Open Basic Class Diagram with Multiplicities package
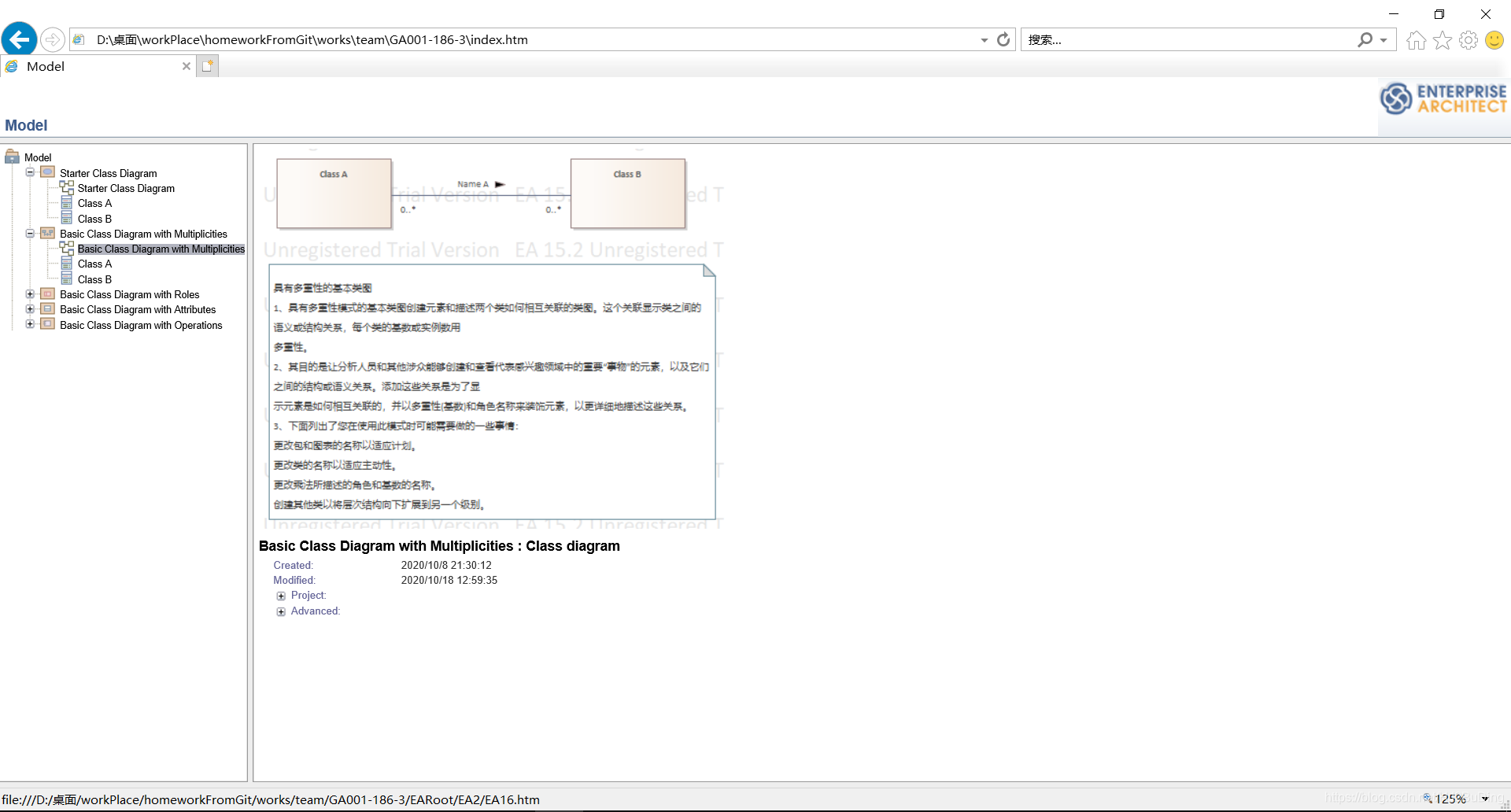The height and width of the screenshot is (812, 1511). [x=143, y=234]
